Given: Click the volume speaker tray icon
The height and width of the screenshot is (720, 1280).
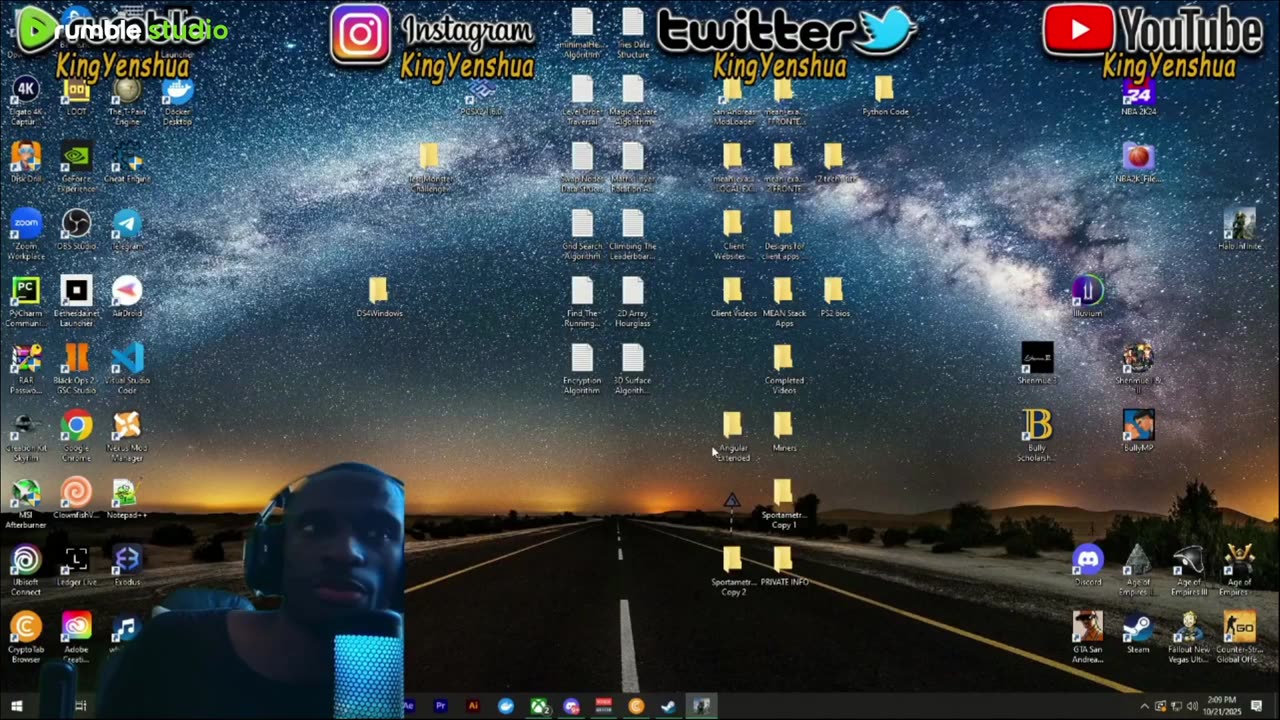Looking at the screenshot, I should click(x=1192, y=706).
